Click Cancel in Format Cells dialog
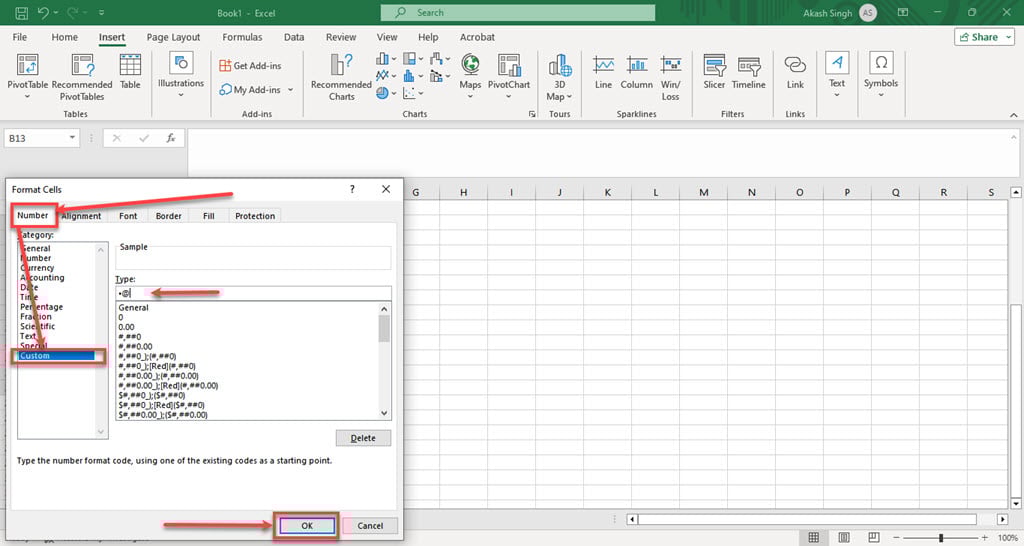This screenshot has width=1024, height=546. [370, 526]
